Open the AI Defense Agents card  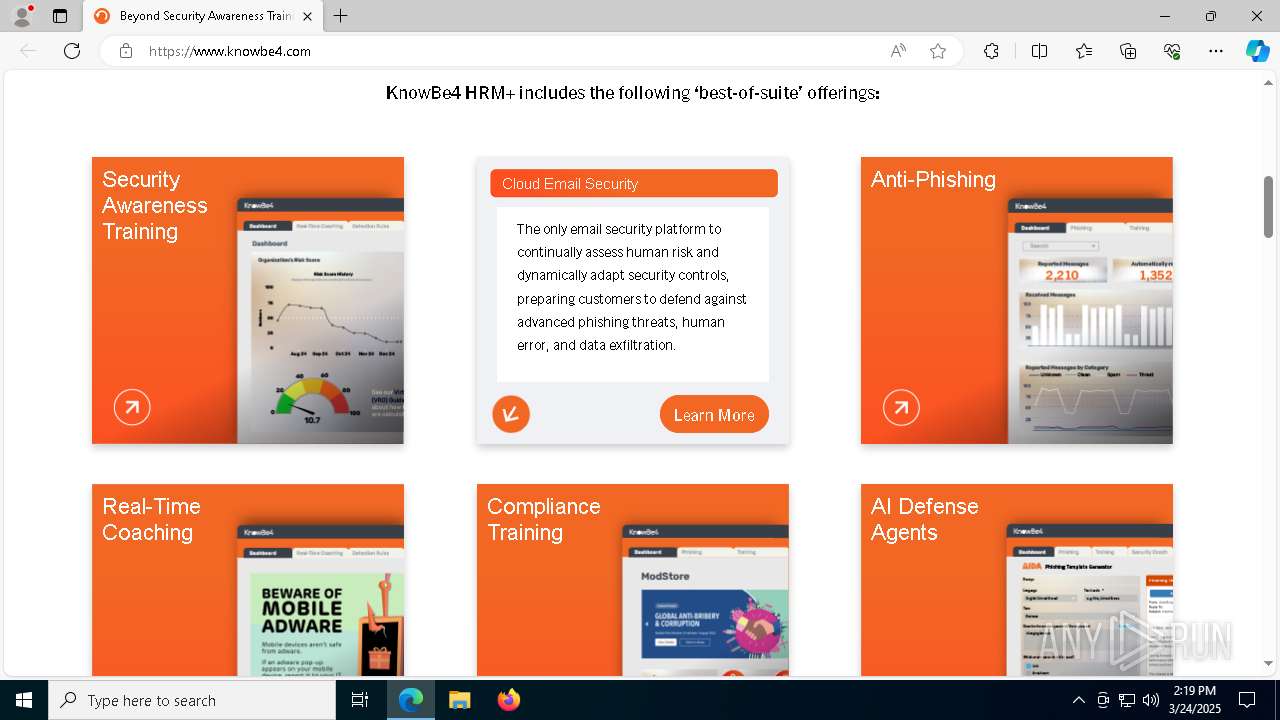pyautogui.click(x=1017, y=580)
